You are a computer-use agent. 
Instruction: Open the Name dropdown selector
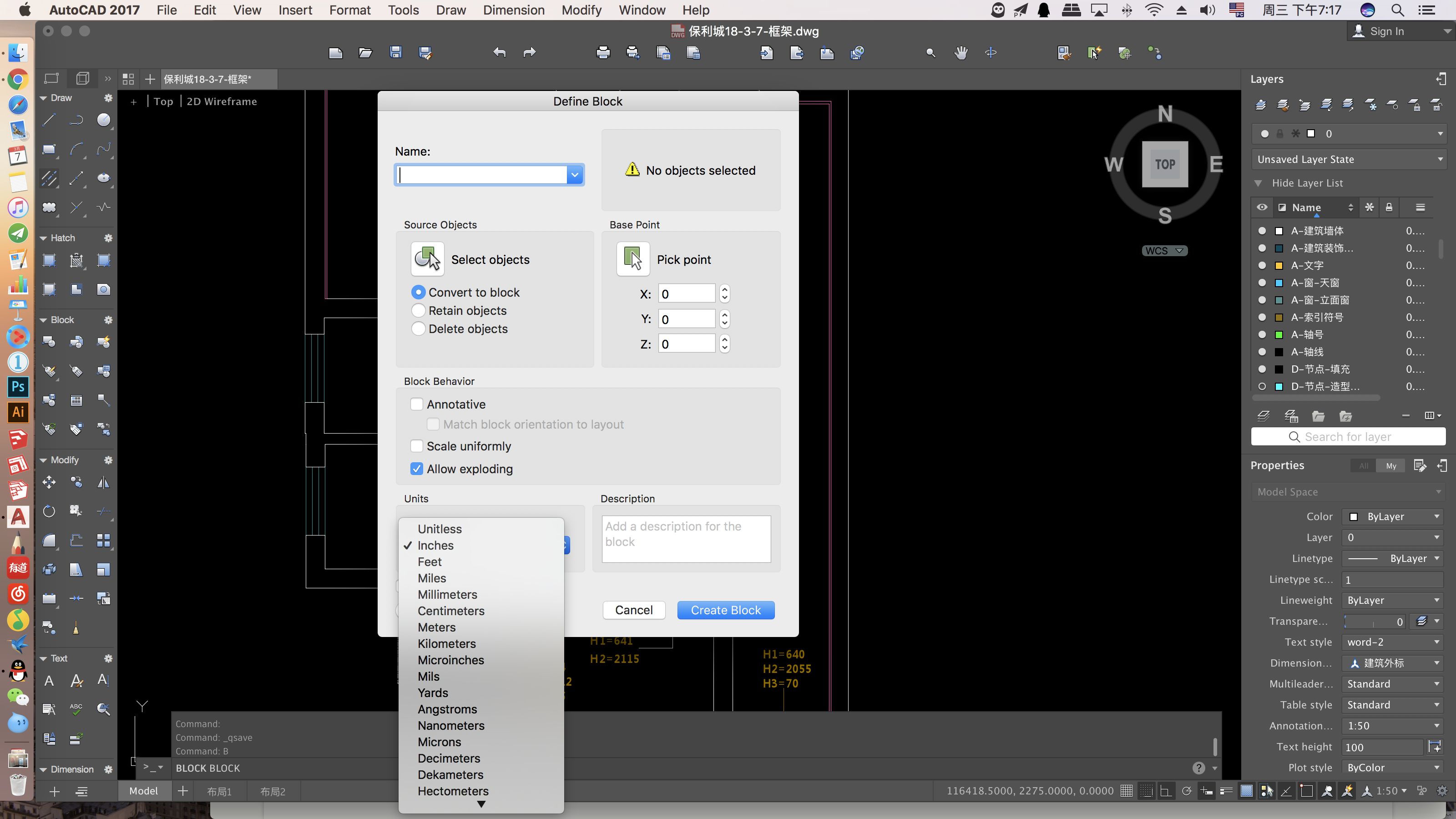(575, 174)
